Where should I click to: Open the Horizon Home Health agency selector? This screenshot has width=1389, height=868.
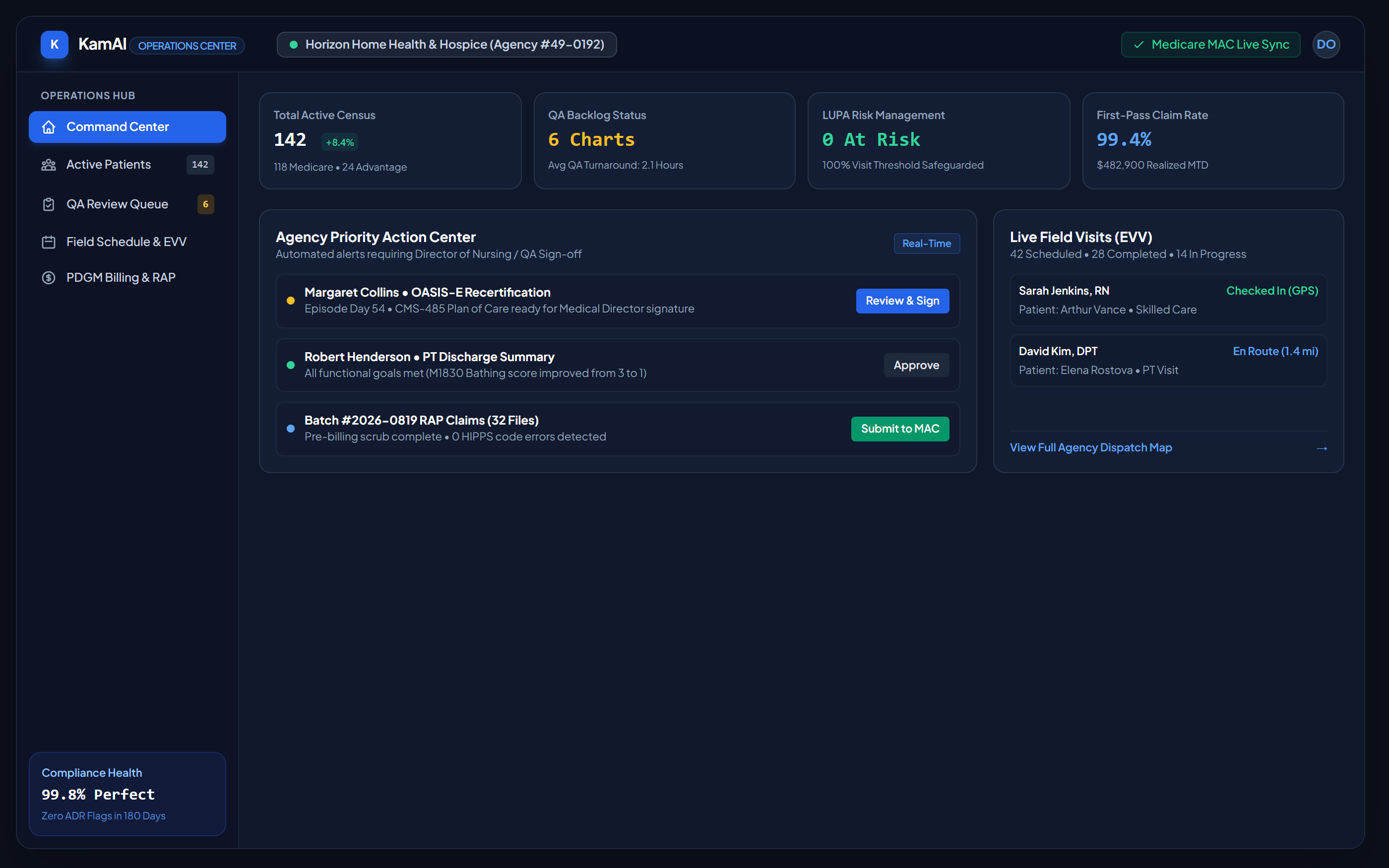(446, 45)
